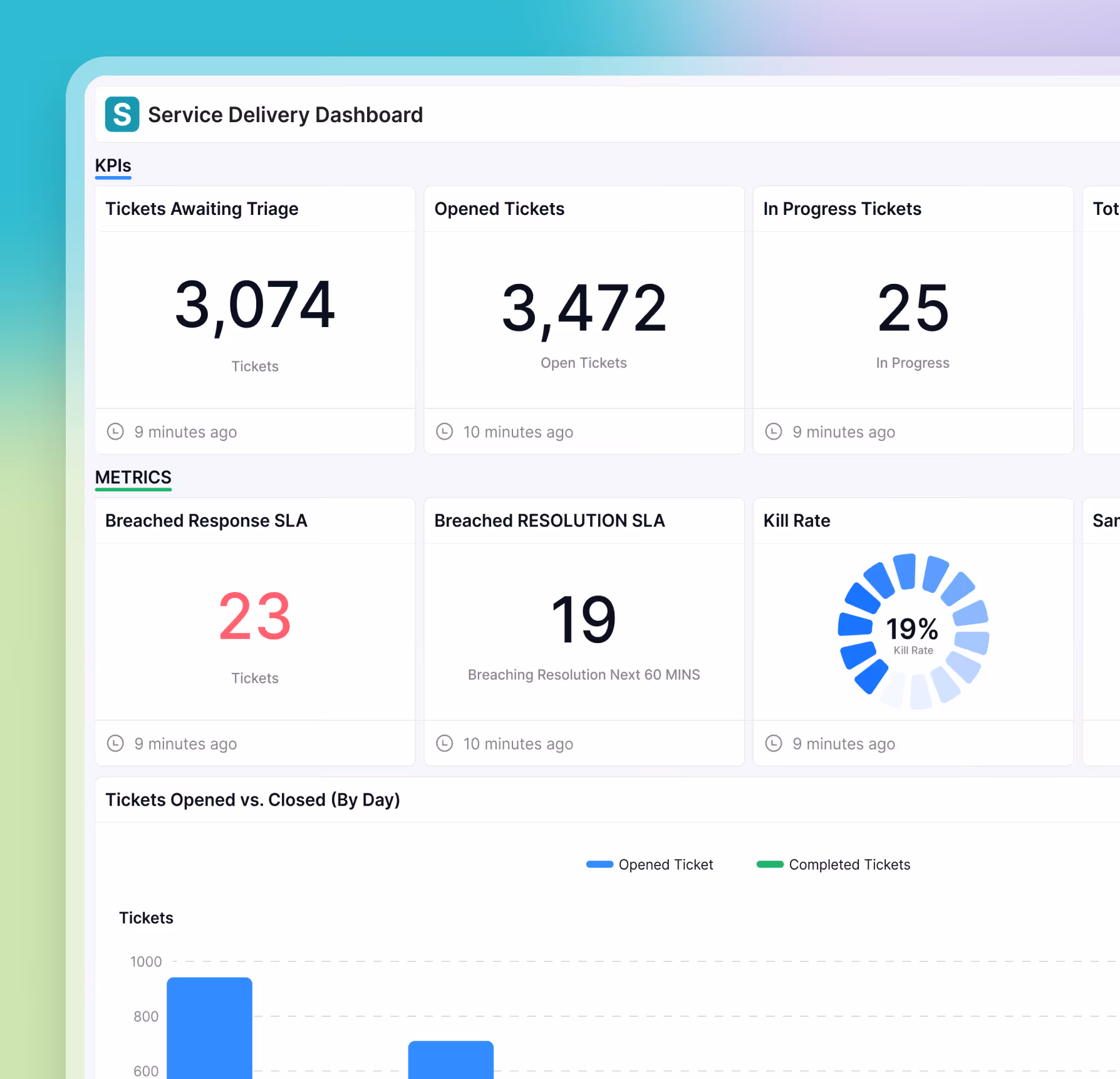Click the 19 Breaching Resolution number
Screen dimensions: 1120x1079
pos(584,620)
